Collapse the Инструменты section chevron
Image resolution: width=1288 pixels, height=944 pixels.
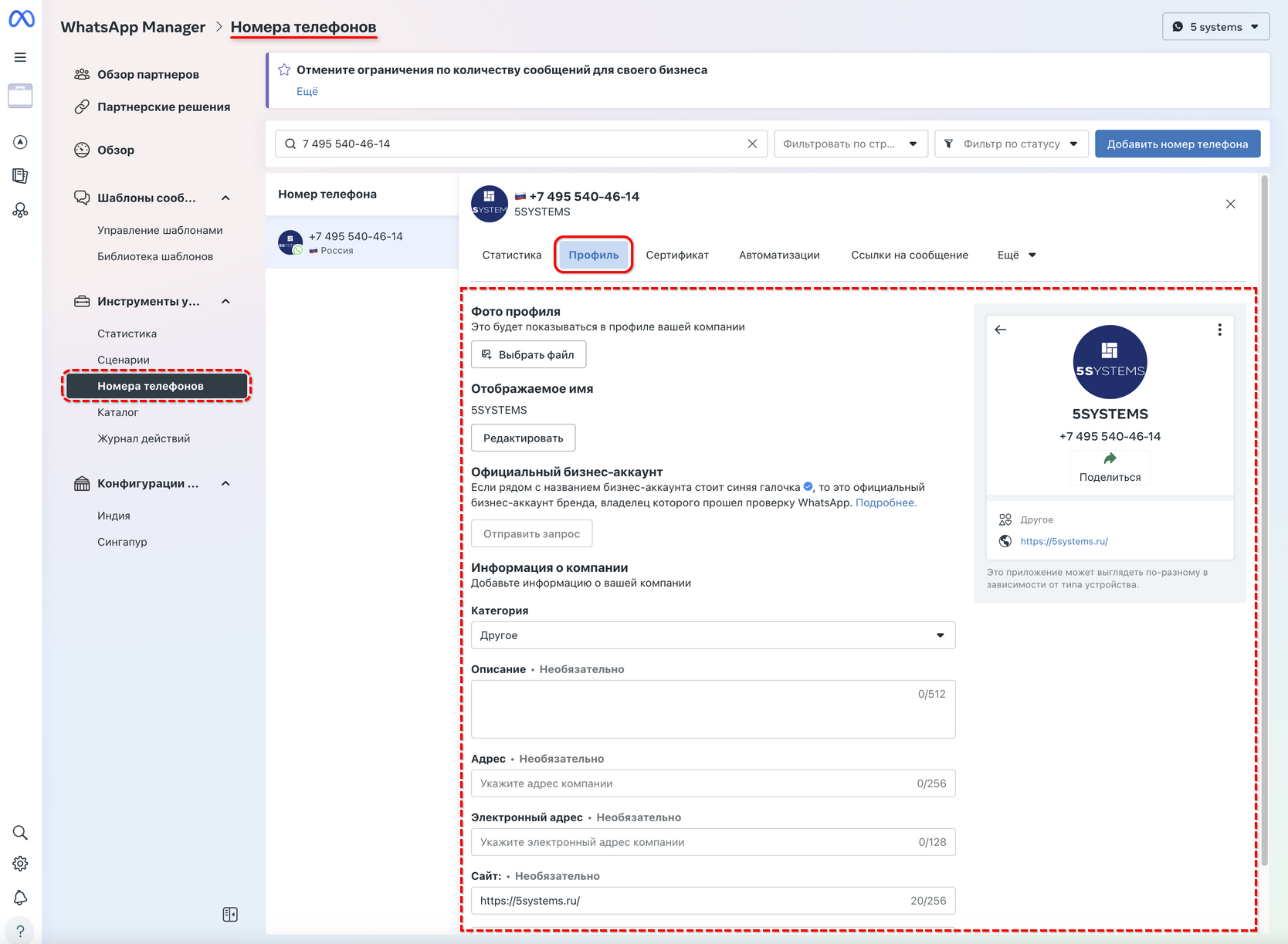pos(225,301)
